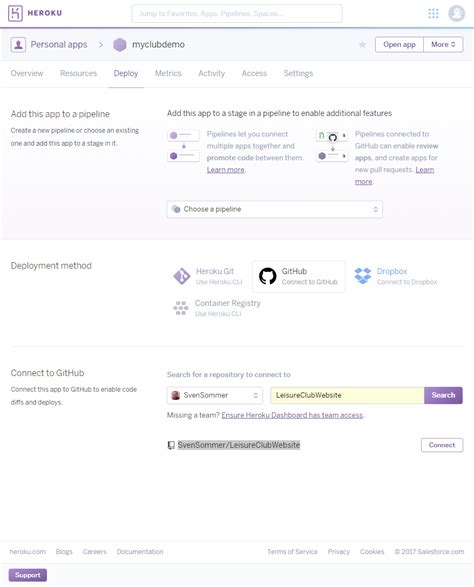Expand the Choose a pipeline dropdown
Viewport: 474px width, 587px height.
click(274, 209)
